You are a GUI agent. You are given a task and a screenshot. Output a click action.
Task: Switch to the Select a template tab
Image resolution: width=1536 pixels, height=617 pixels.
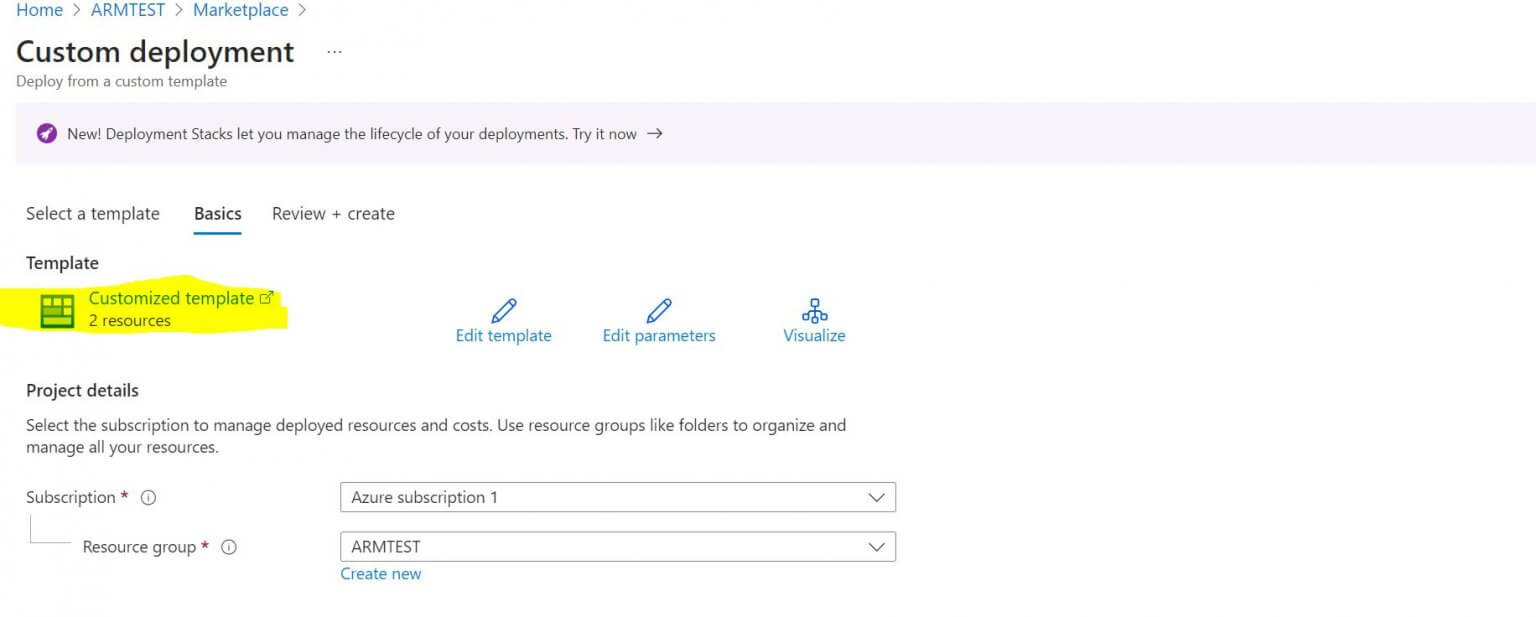coord(93,214)
